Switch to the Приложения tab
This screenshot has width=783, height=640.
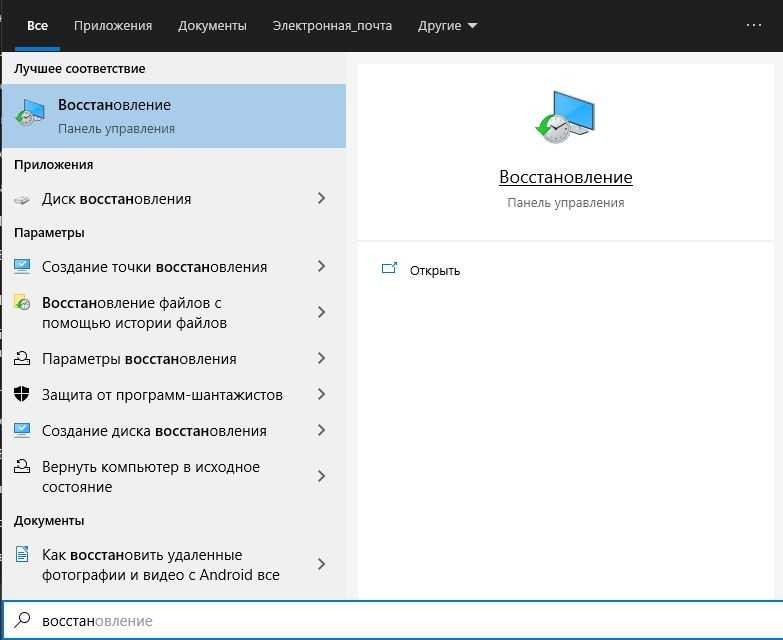[x=113, y=25]
